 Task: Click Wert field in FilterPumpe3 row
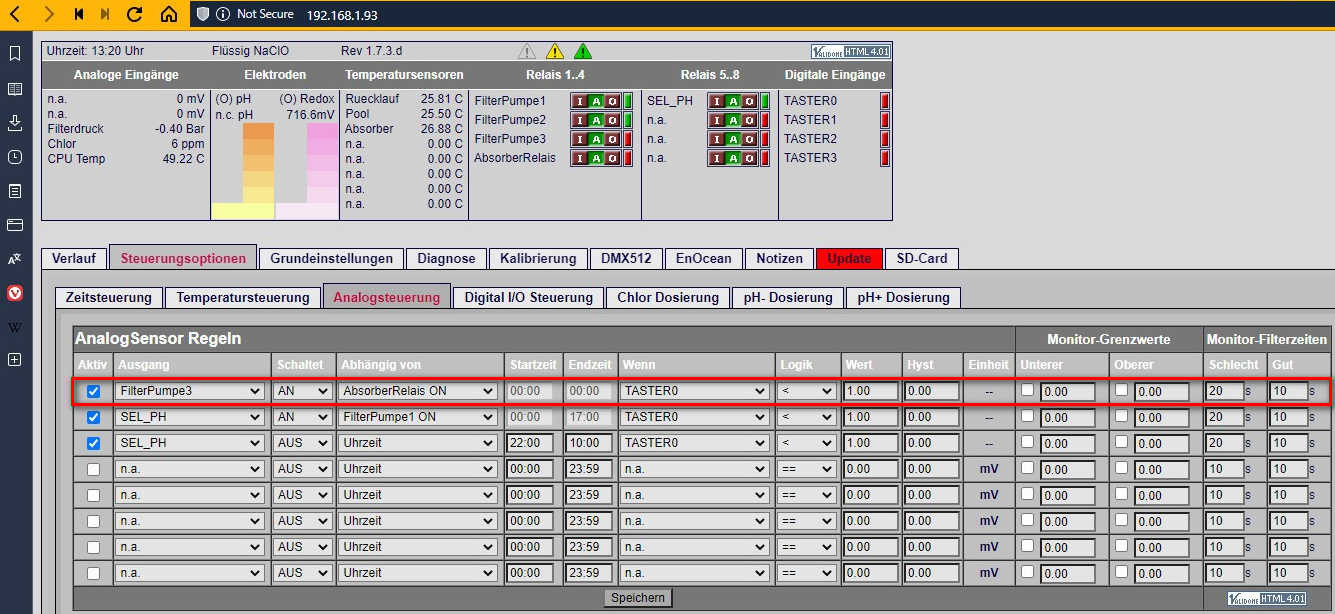click(x=870, y=391)
